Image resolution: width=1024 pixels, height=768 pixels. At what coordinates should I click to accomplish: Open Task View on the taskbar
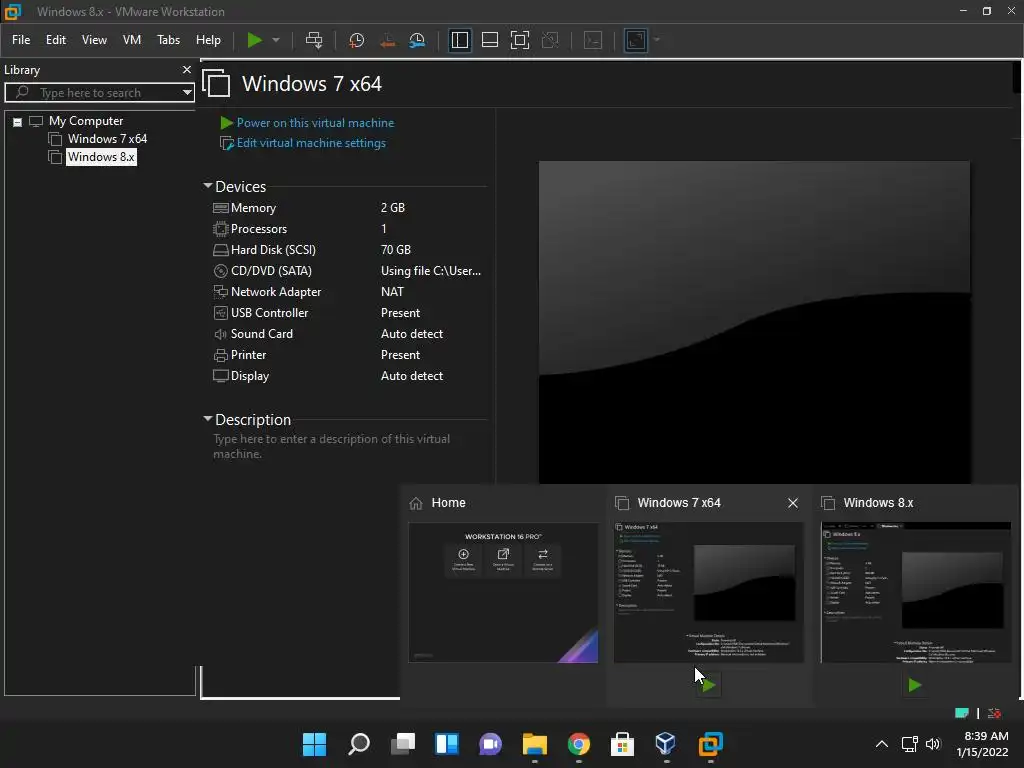pyautogui.click(x=403, y=744)
